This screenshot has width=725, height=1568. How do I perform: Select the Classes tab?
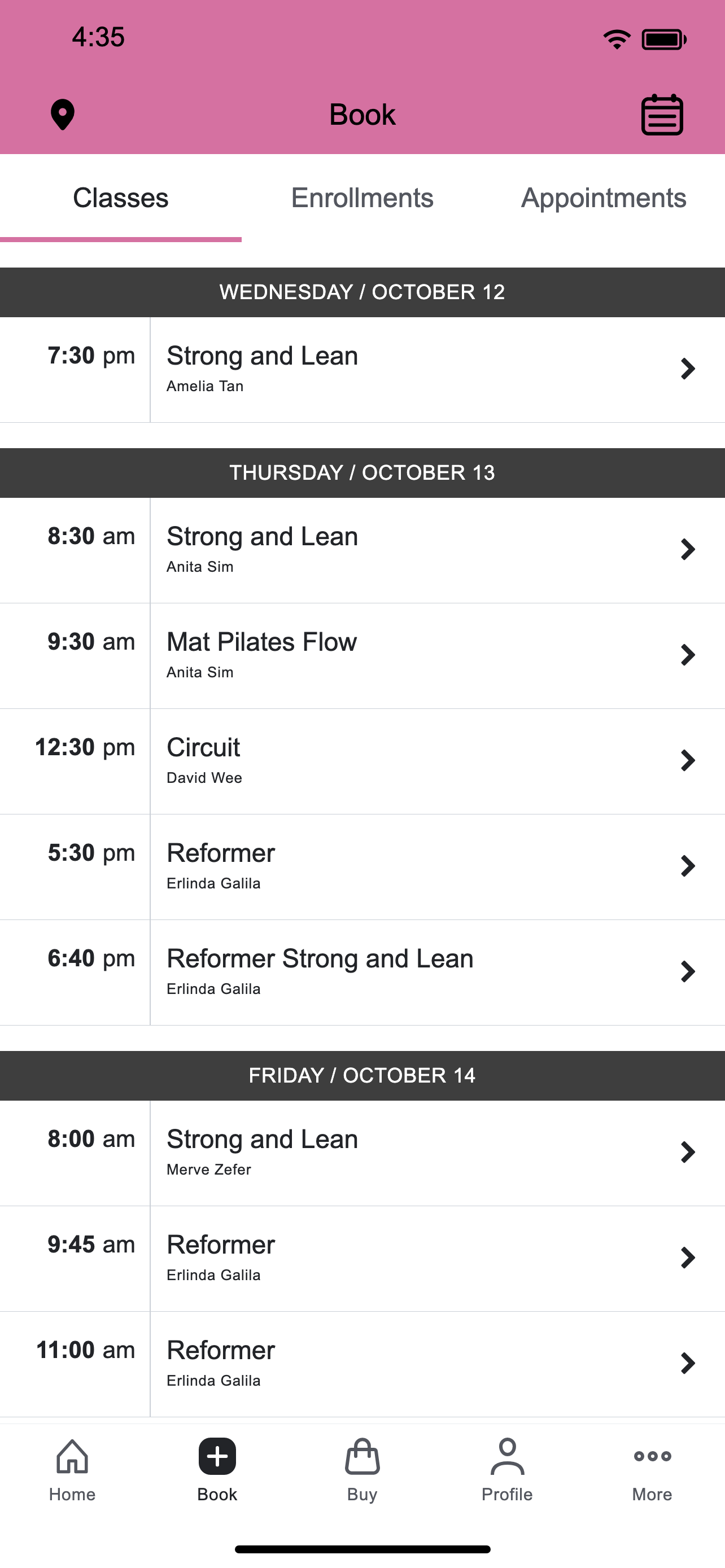point(120,198)
